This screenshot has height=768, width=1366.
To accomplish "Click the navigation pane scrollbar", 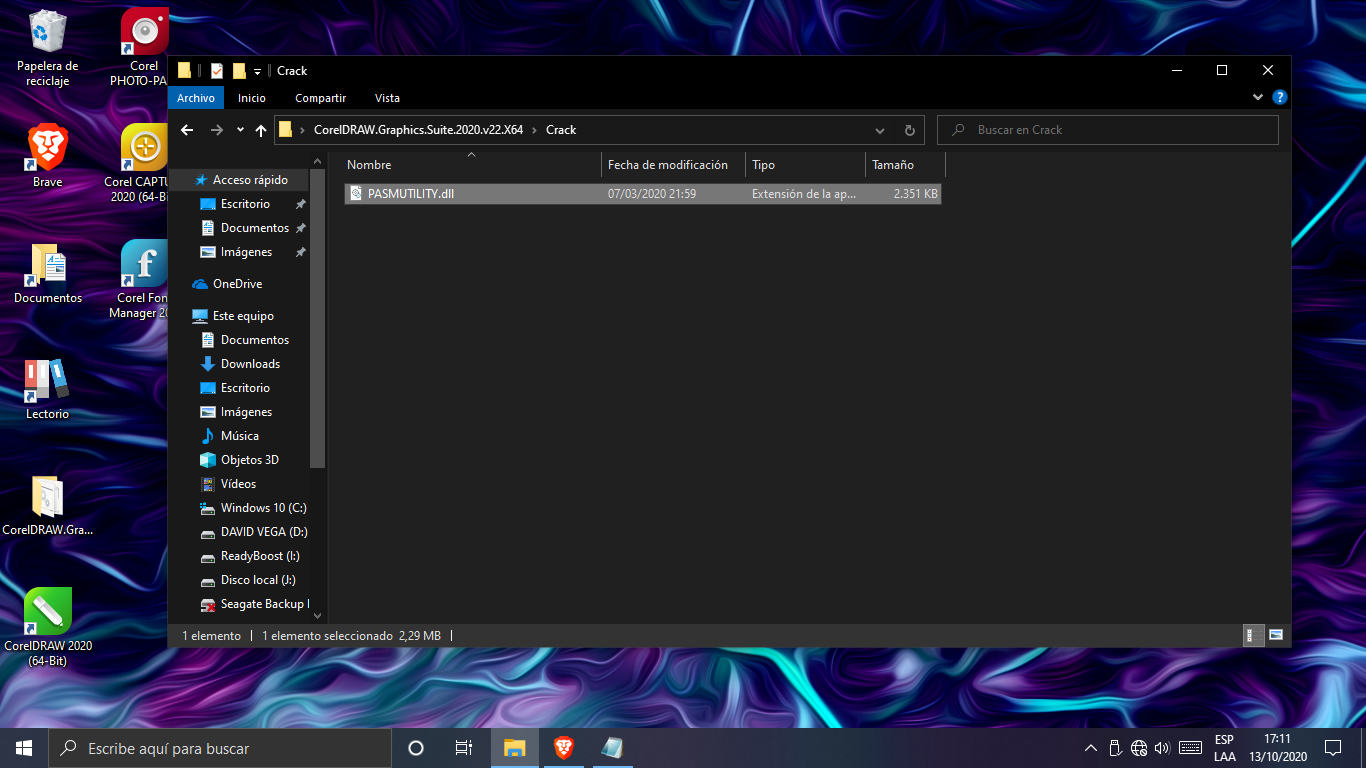I will tap(318, 317).
